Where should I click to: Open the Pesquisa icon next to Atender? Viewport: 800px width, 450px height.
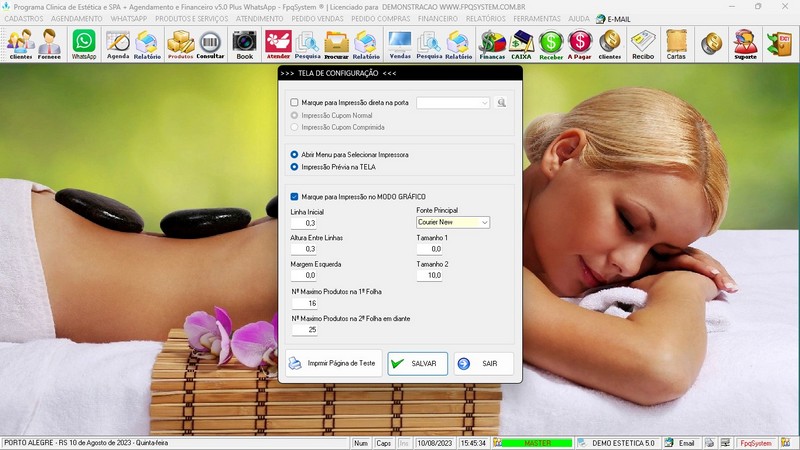[308, 44]
